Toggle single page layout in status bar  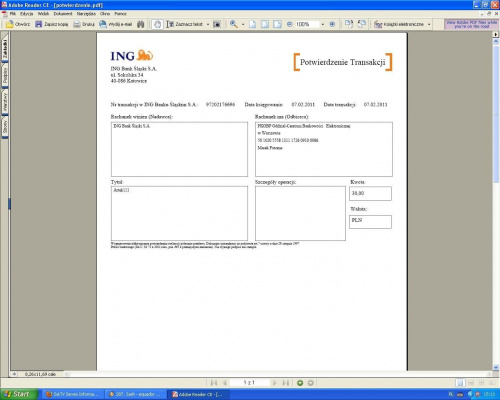pyautogui.click(x=460, y=383)
